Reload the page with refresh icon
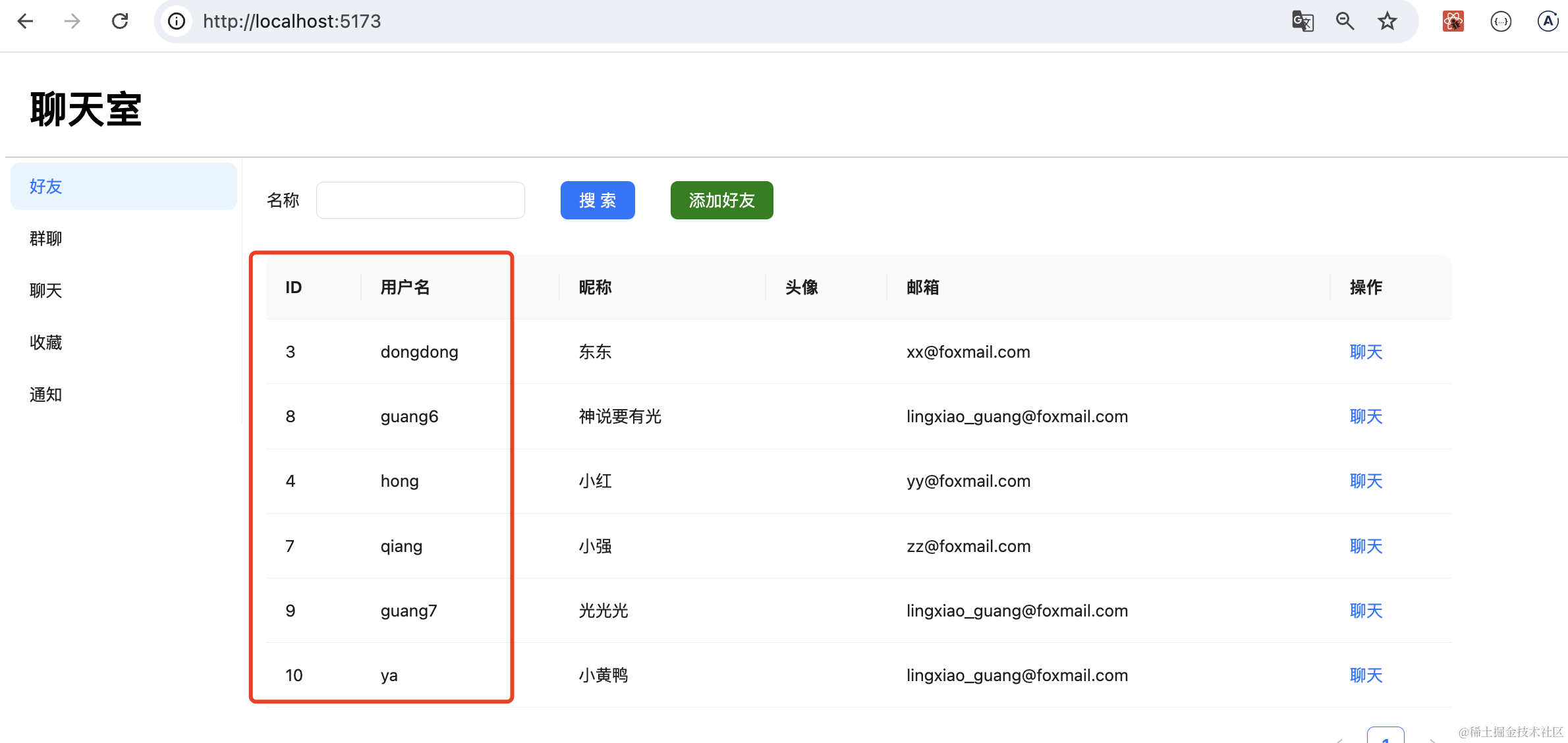1568x743 pixels. pos(120,21)
